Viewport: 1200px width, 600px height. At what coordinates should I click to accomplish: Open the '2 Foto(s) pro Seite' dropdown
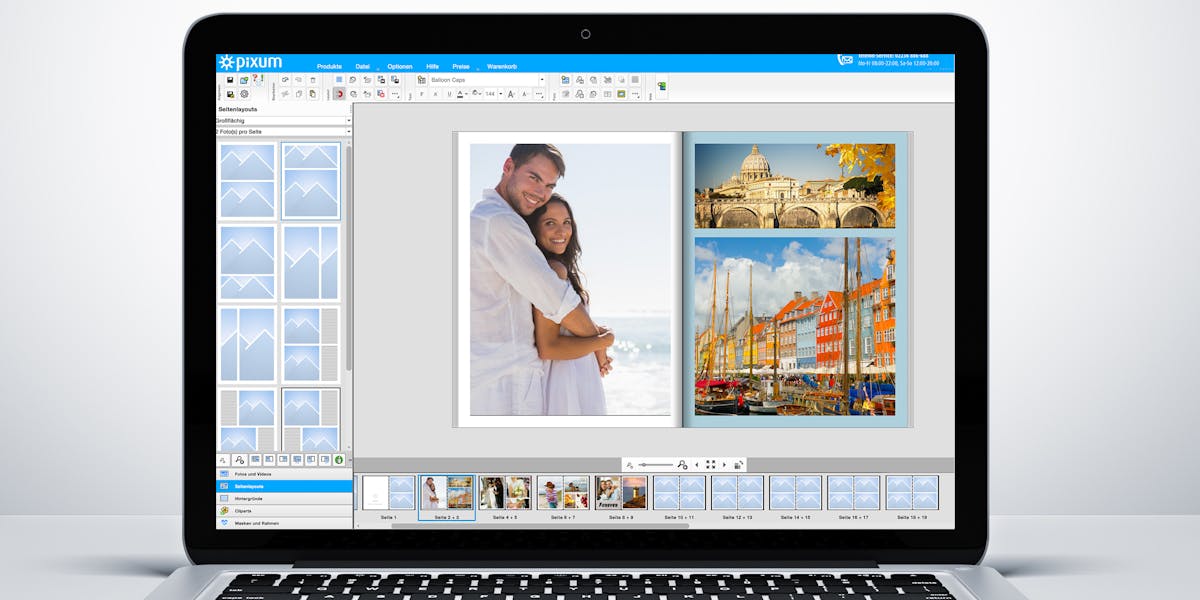(280, 131)
